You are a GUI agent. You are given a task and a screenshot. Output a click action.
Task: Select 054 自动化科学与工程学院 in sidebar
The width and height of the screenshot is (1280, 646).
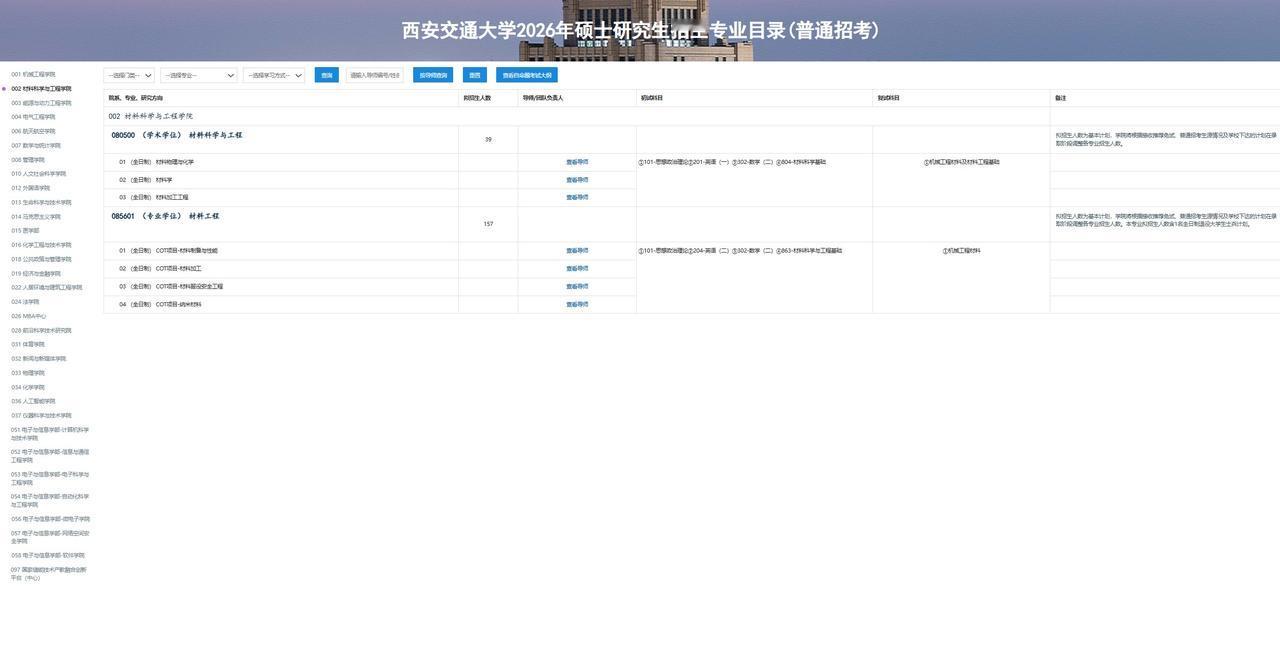[x=50, y=500]
